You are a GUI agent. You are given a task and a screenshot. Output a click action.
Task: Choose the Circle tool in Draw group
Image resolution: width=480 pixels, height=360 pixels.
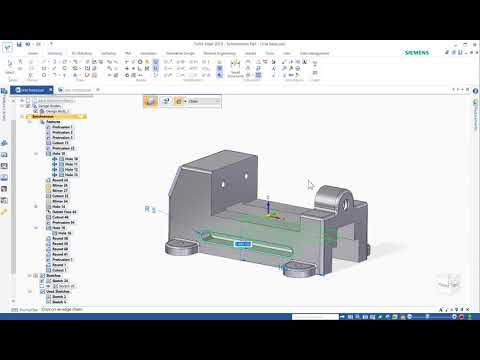click(44, 75)
